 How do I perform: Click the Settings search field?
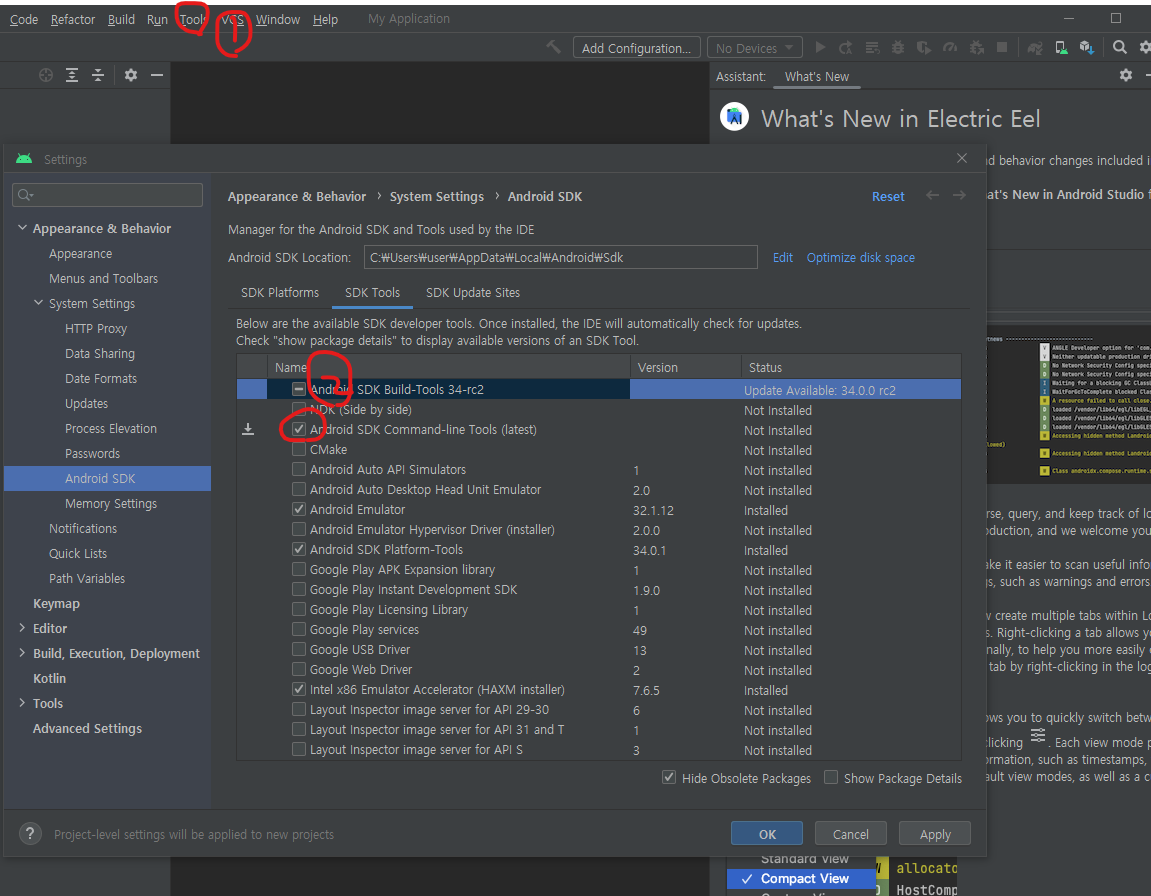tap(107, 194)
